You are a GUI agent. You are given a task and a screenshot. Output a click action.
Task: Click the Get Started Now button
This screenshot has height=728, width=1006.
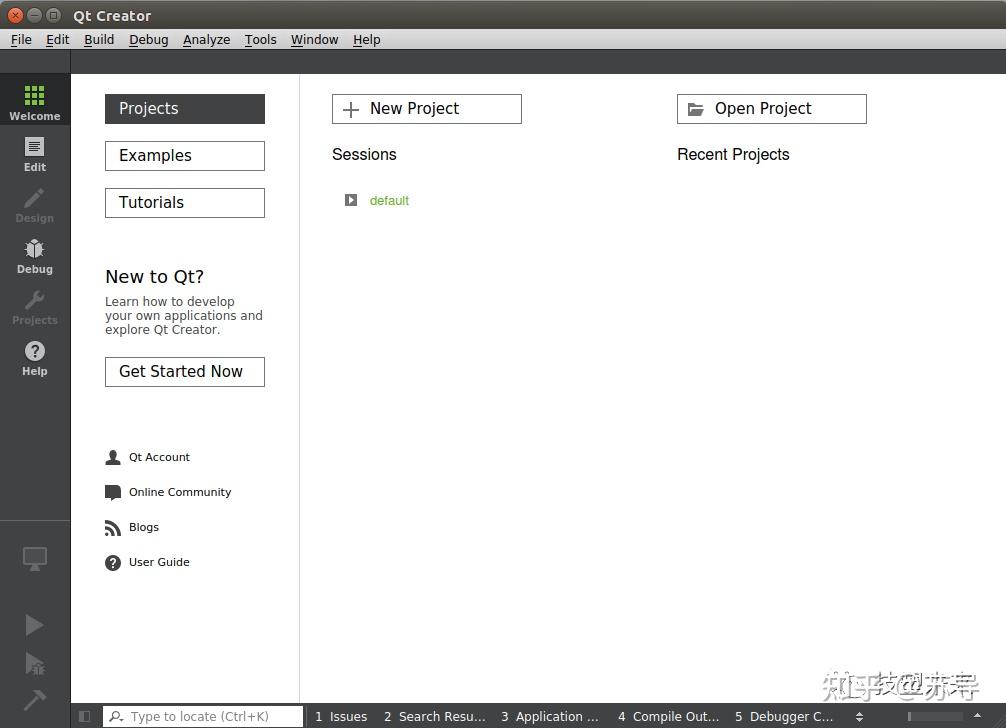click(x=185, y=372)
